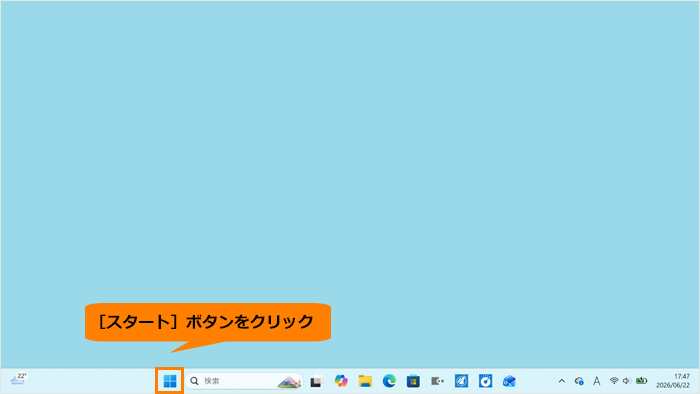Image resolution: width=700 pixels, height=394 pixels.
Task: Open the weather widget showing 22°
Action: (x=19, y=379)
